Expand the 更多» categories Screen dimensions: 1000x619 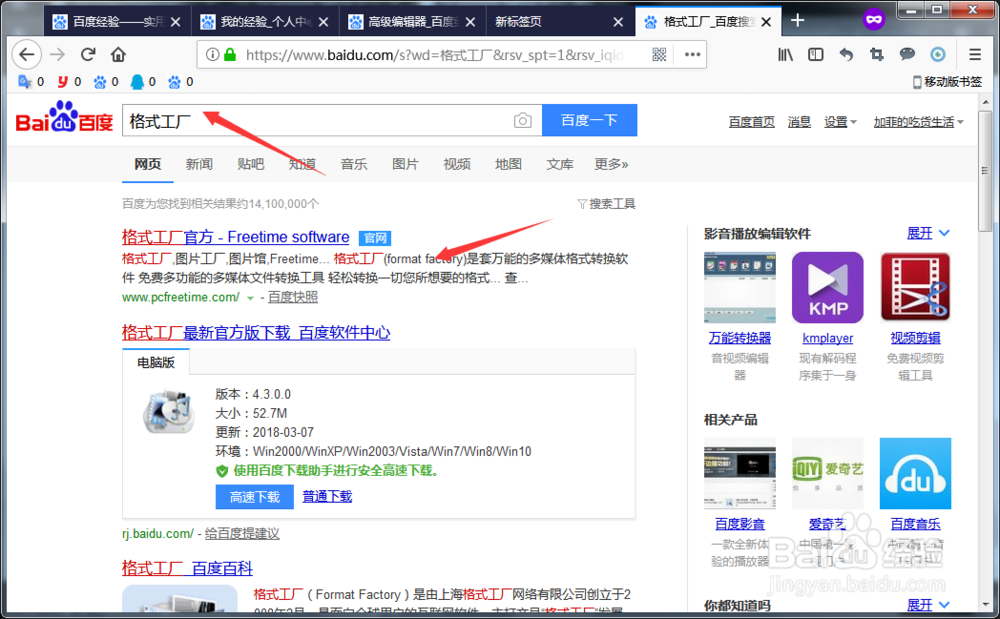611,164
